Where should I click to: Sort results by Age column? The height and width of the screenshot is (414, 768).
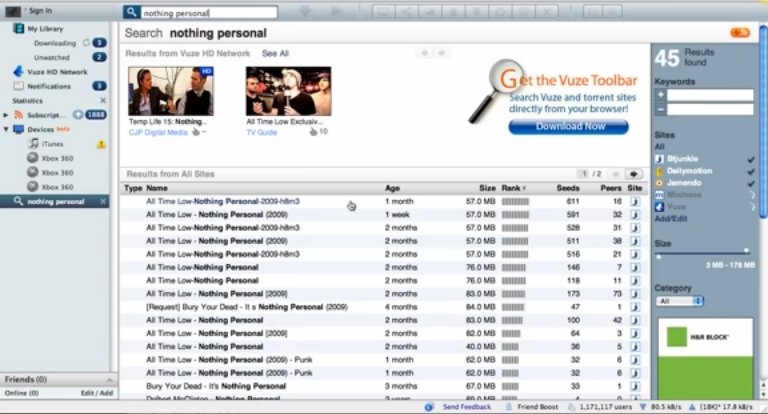(392, 188)
